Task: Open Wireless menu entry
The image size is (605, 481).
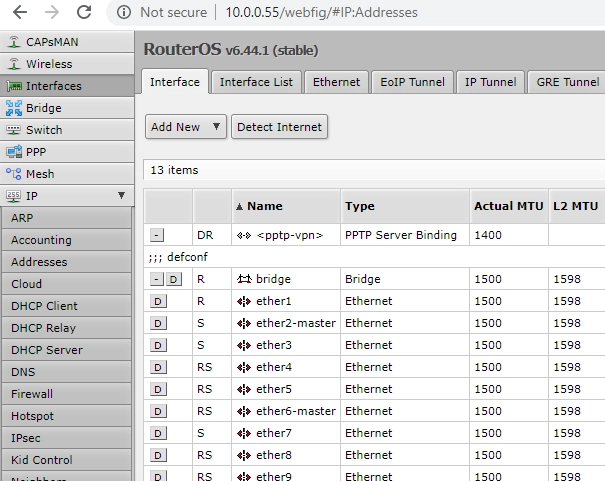Action: [67, 64]
